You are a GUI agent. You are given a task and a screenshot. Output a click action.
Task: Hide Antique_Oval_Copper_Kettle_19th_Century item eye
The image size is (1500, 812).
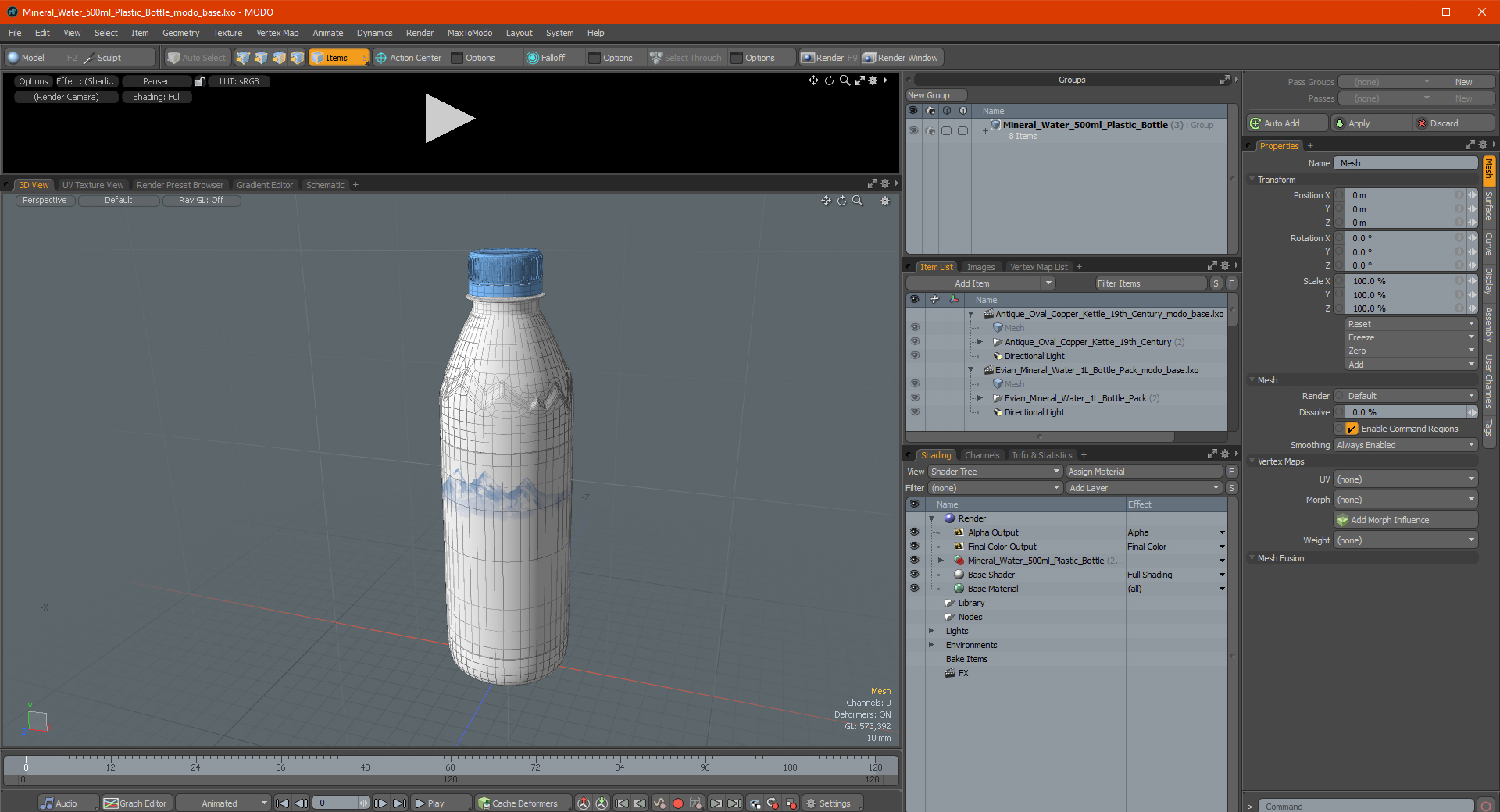click(915, 342)
